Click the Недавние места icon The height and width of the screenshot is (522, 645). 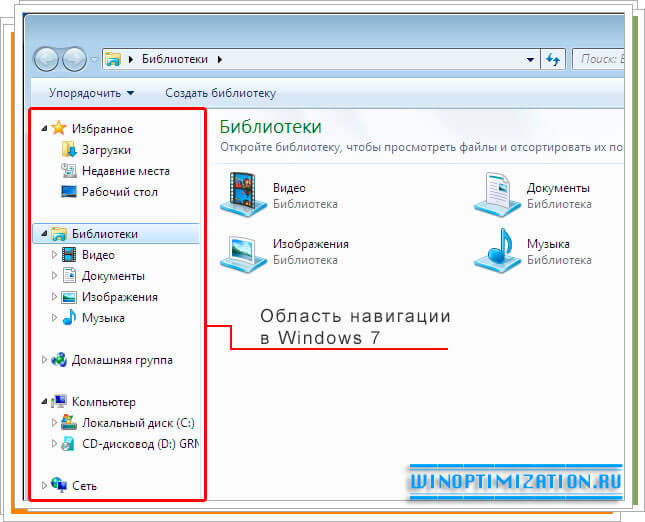point(69,170)
